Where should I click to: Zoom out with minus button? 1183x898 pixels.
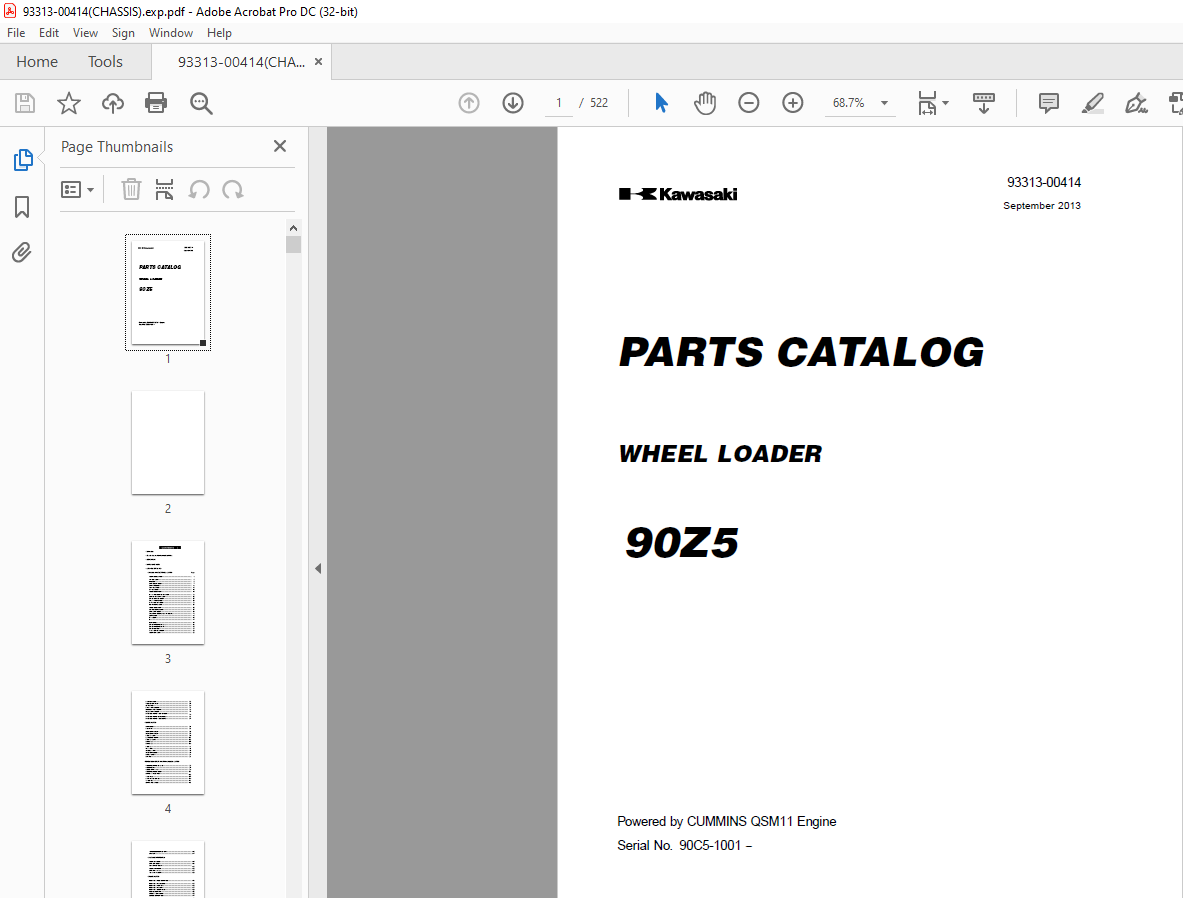[748, 103]
